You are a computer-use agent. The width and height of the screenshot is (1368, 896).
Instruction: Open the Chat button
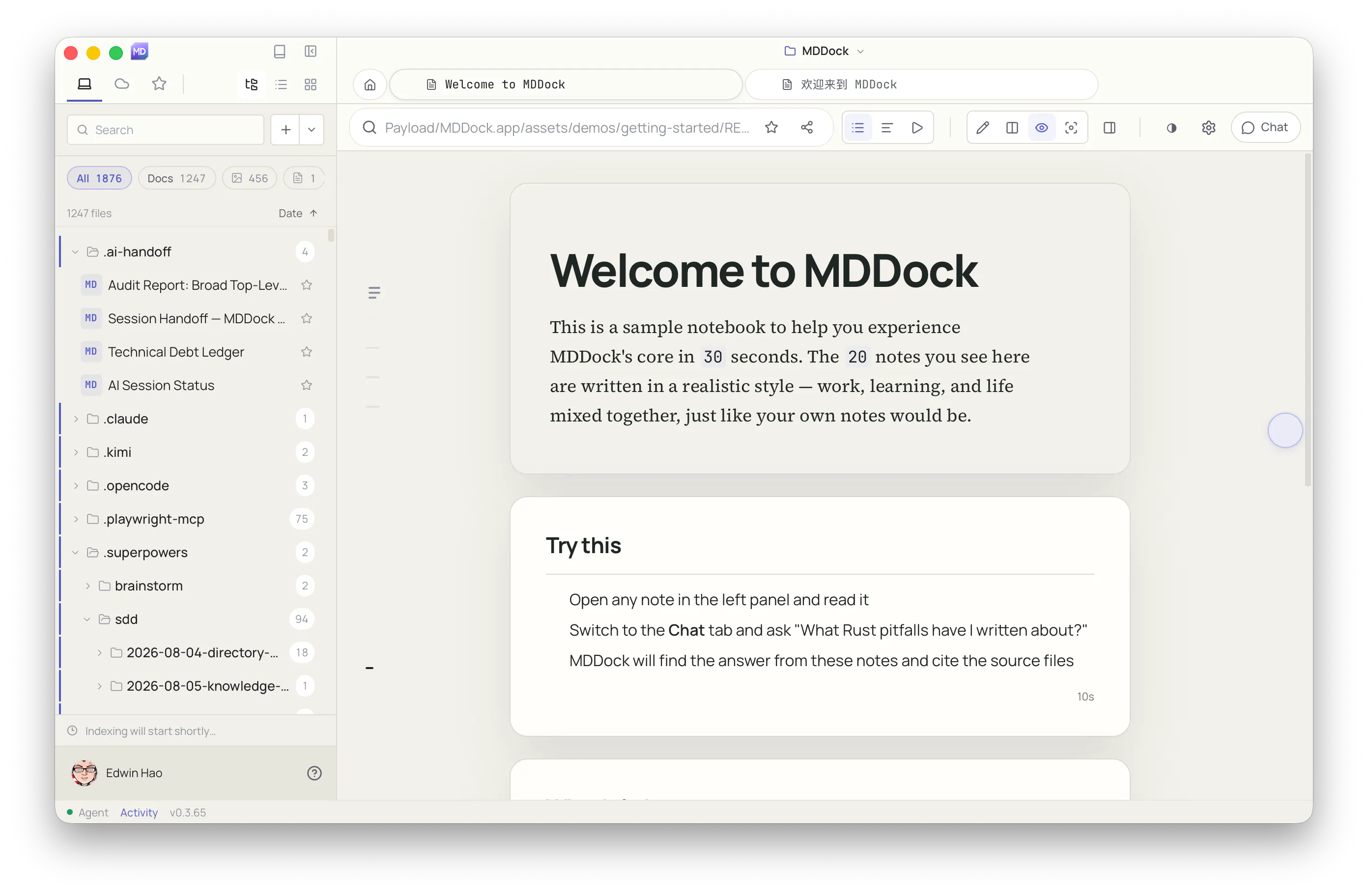point(1265,128)
